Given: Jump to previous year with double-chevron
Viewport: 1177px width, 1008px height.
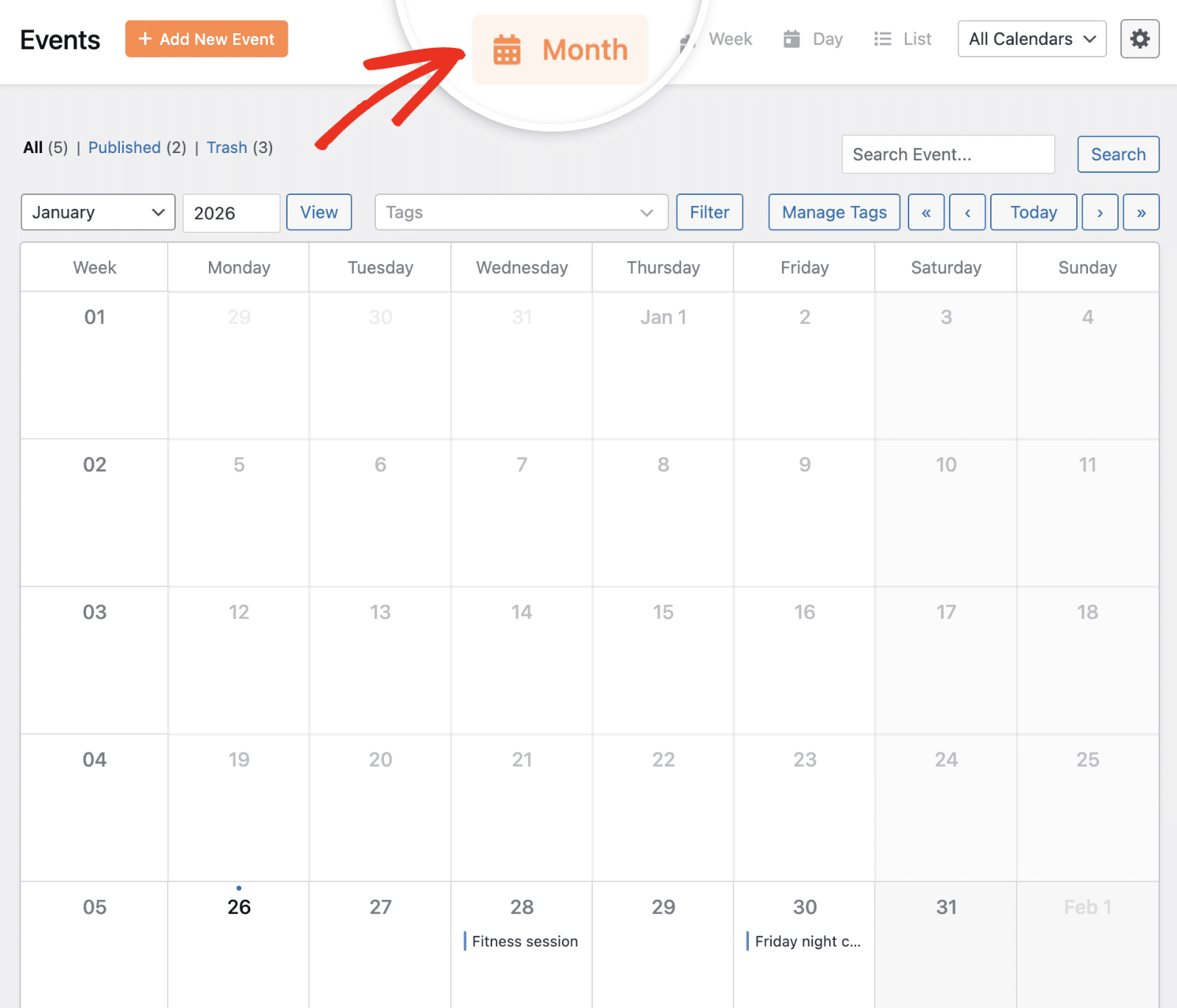Looking at the screenshot, I should pyautogui.click(x=926, y=212).
